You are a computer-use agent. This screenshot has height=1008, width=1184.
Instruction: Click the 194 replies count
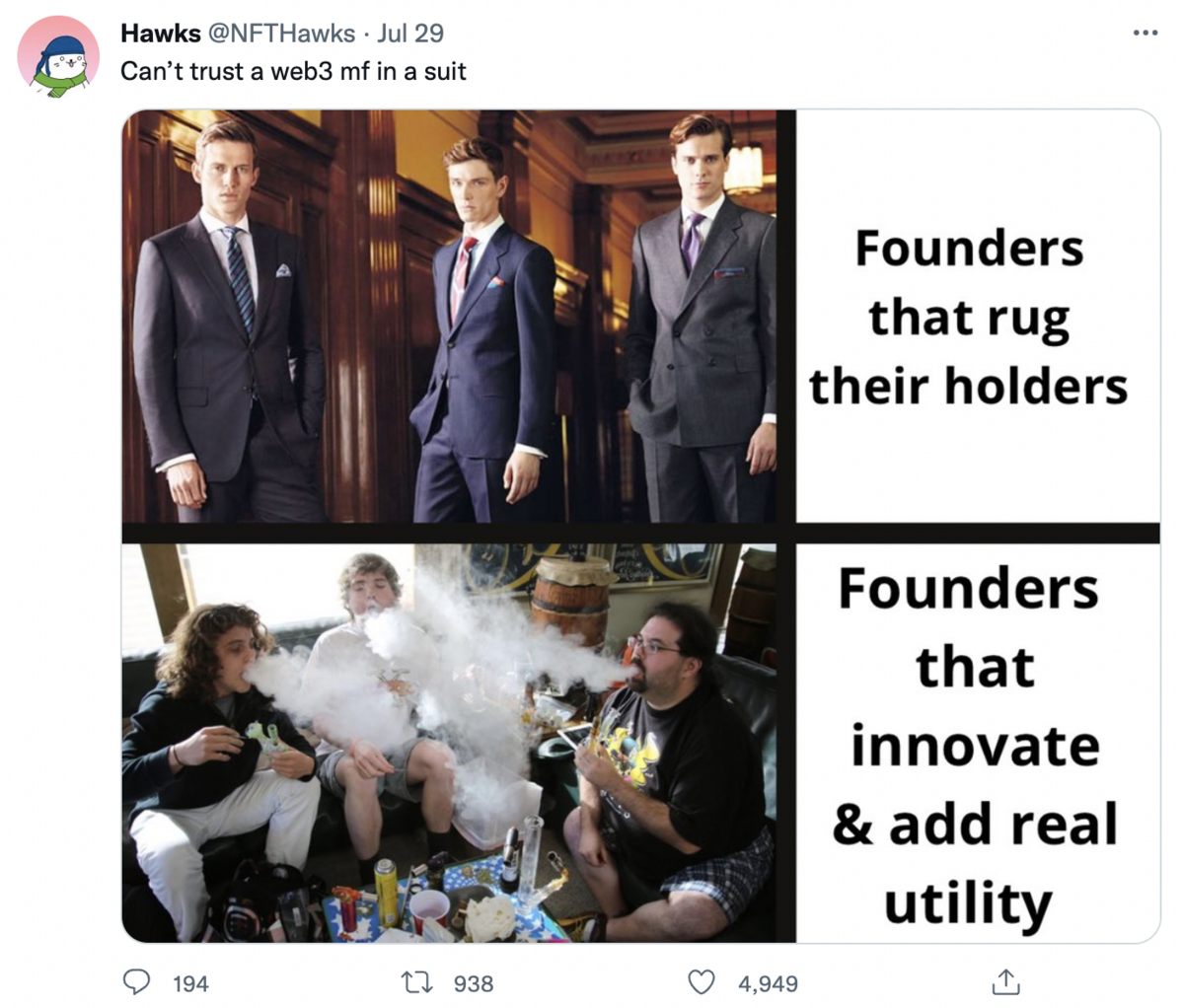pos(190,983)
